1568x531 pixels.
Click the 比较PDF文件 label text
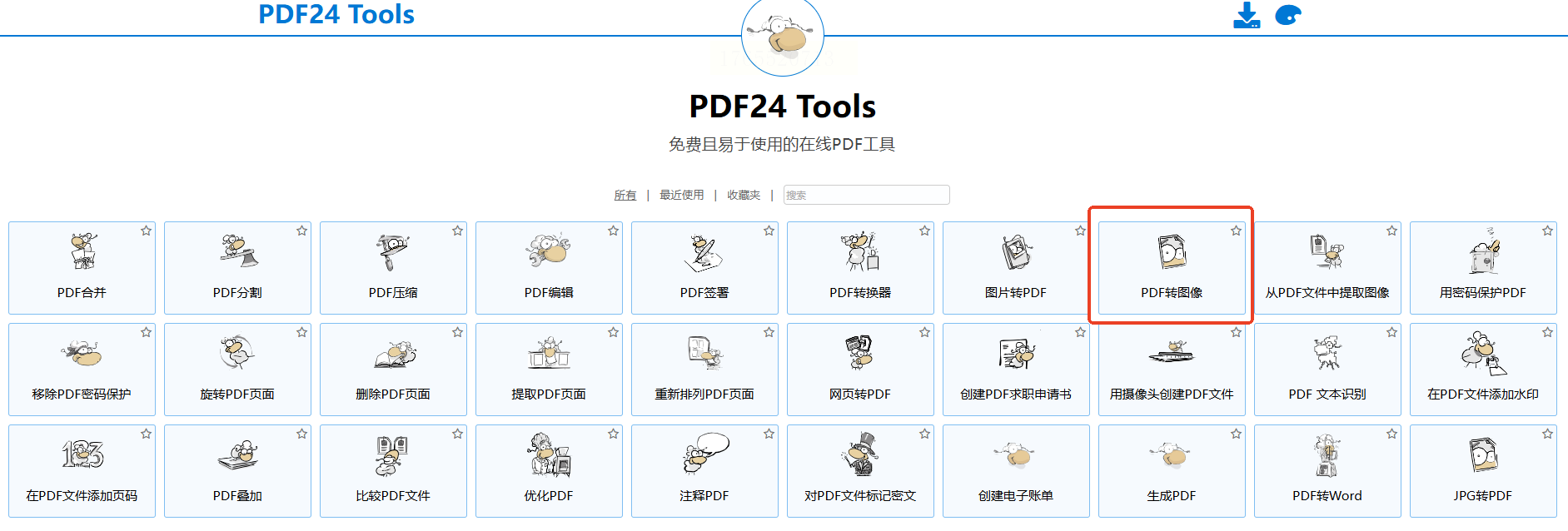point(393,496)
